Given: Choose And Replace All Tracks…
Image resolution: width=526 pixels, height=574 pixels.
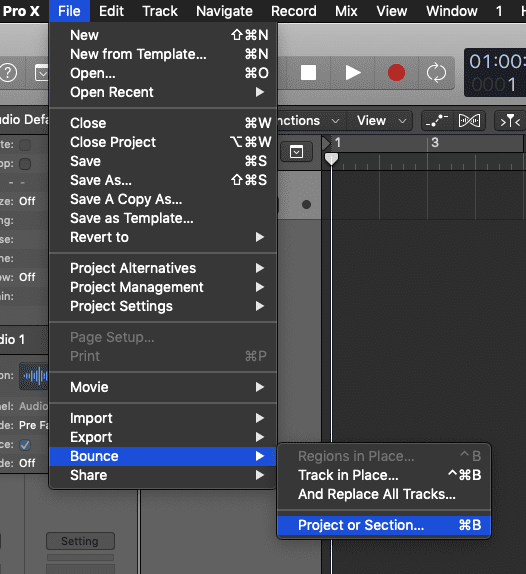Looking at the screenshot, I should pos(384,494).
